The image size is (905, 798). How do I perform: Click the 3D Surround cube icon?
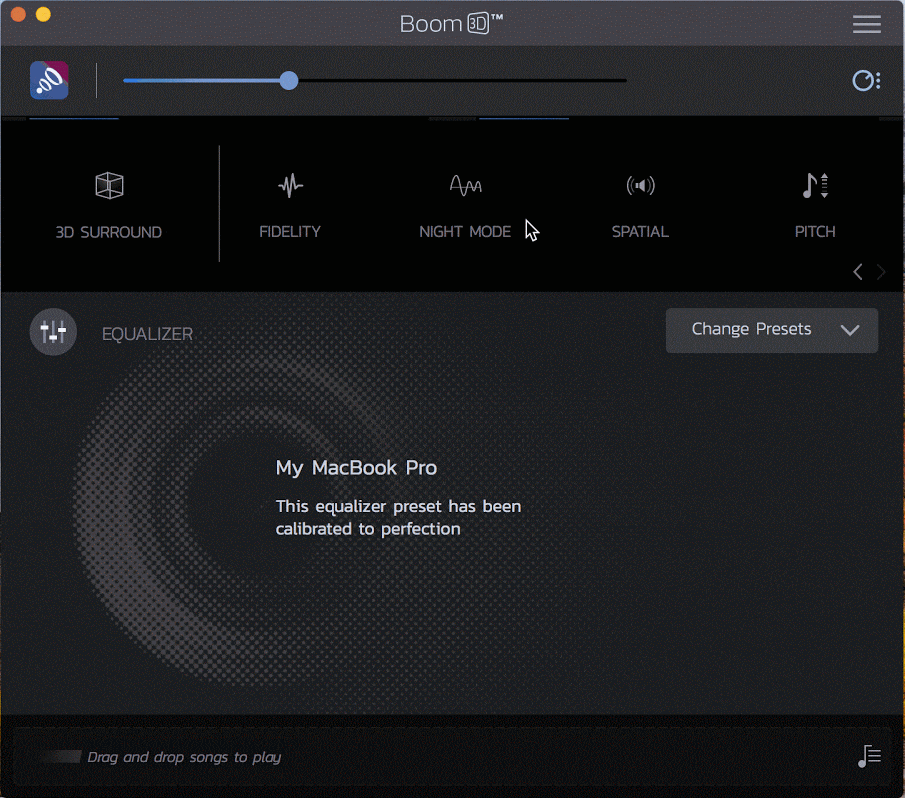(x=109, y=185)
